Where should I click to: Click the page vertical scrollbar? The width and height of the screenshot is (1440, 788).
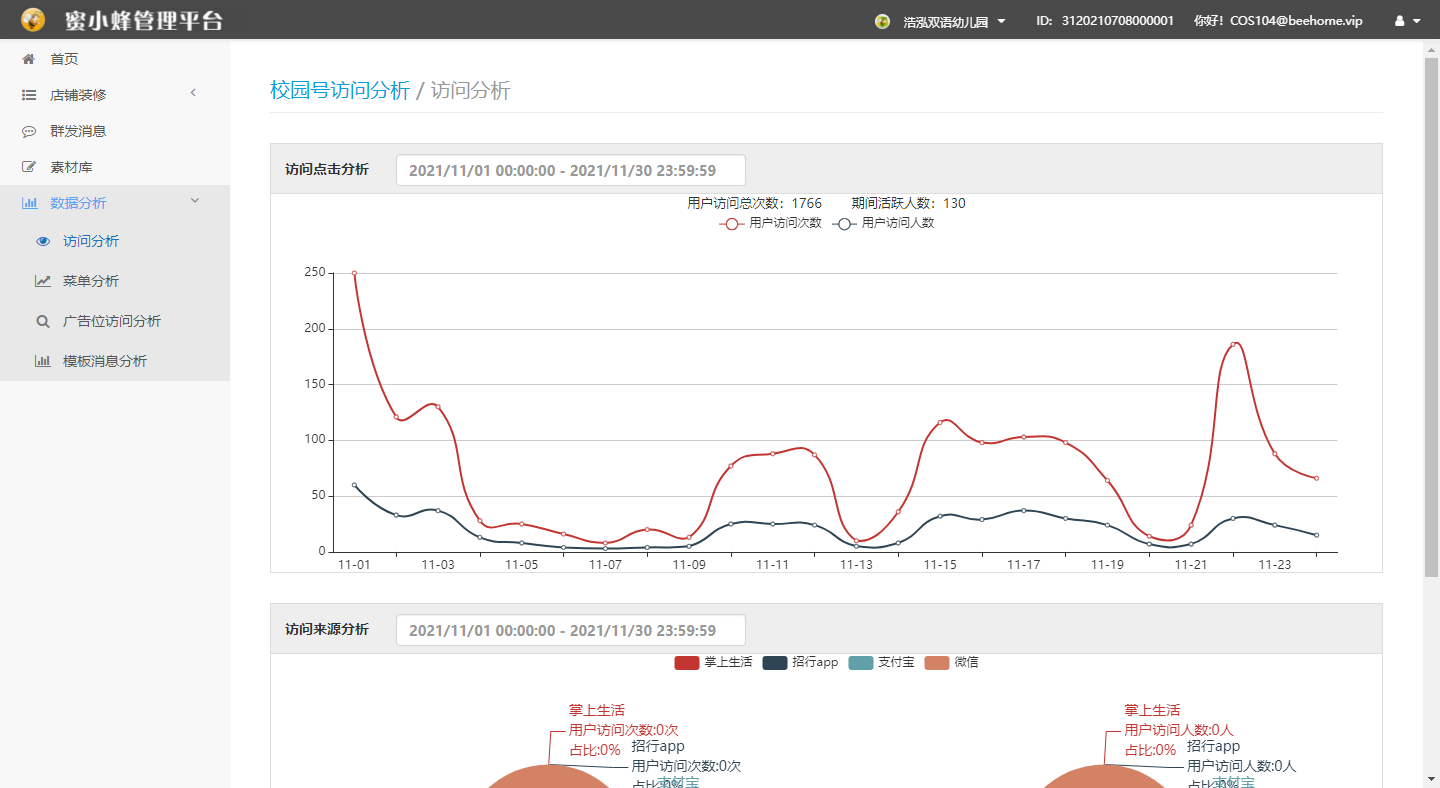pyautogui.click(x=1431, y=317)
